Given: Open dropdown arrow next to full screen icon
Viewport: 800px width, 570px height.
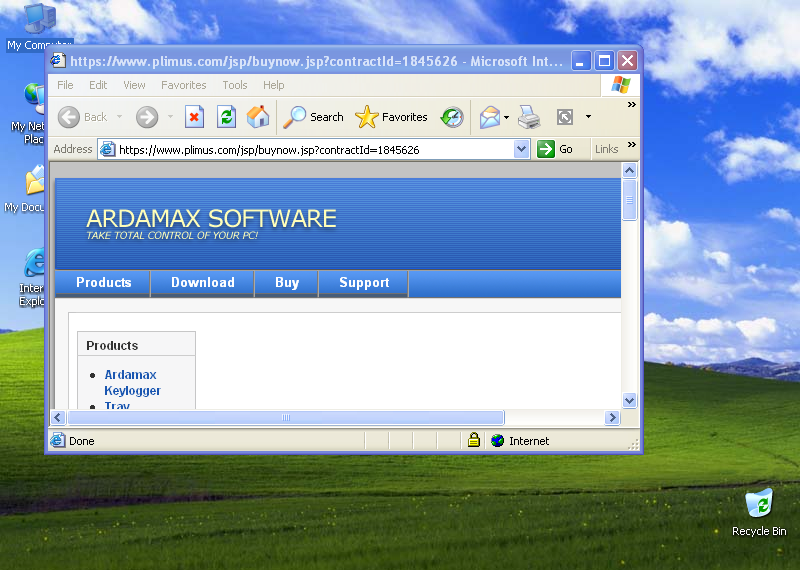Looking at the screenshot, I should click(x=588, y=117).
